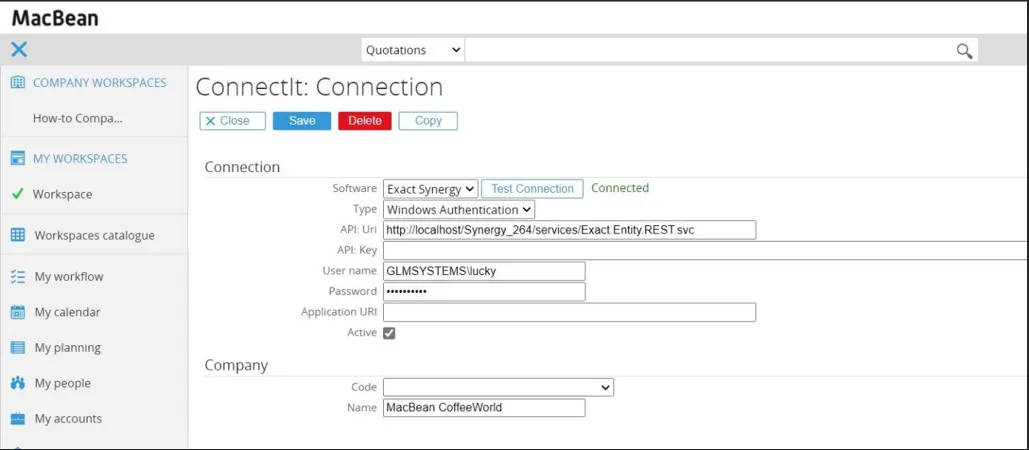Select How-to Compa... sidebar item

coord(77,118)
